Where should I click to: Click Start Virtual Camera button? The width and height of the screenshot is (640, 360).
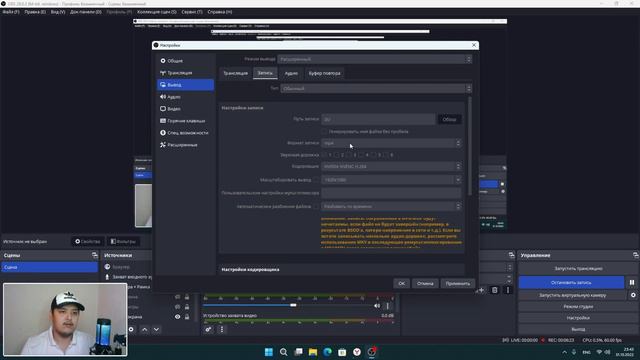pyautogui.click(x=572, y=295)
